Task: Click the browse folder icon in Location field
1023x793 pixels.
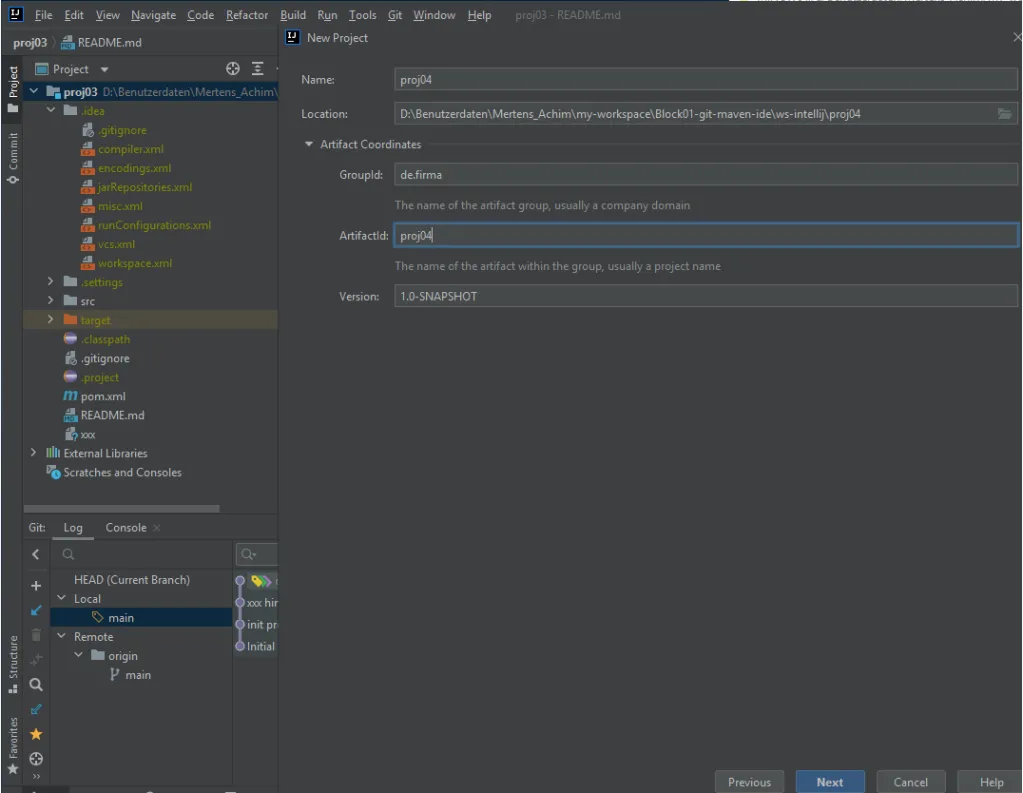Action: coord(1004,114)
